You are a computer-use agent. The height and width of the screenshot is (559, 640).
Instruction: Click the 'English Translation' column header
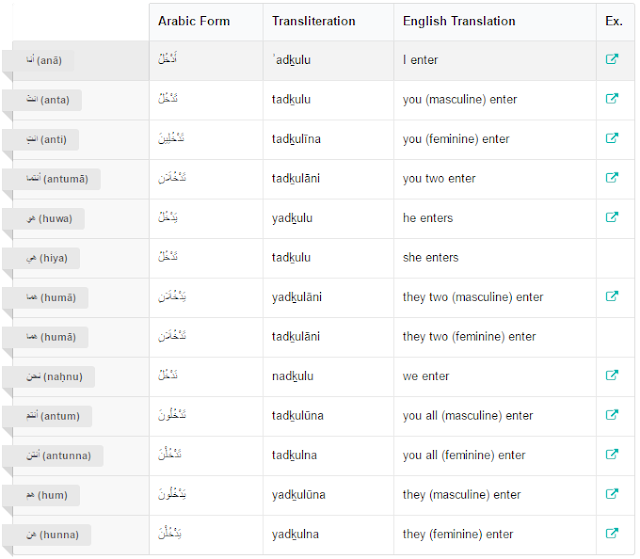click(459, 21)
